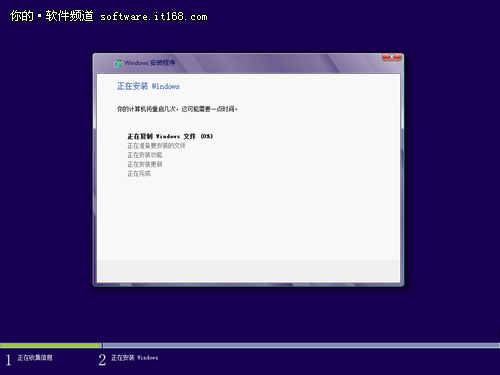Screen dimensions: 500x375
Task: Close the Windows 安装程序 dialog
Action: pyautogui.click(x=392, y=57)
